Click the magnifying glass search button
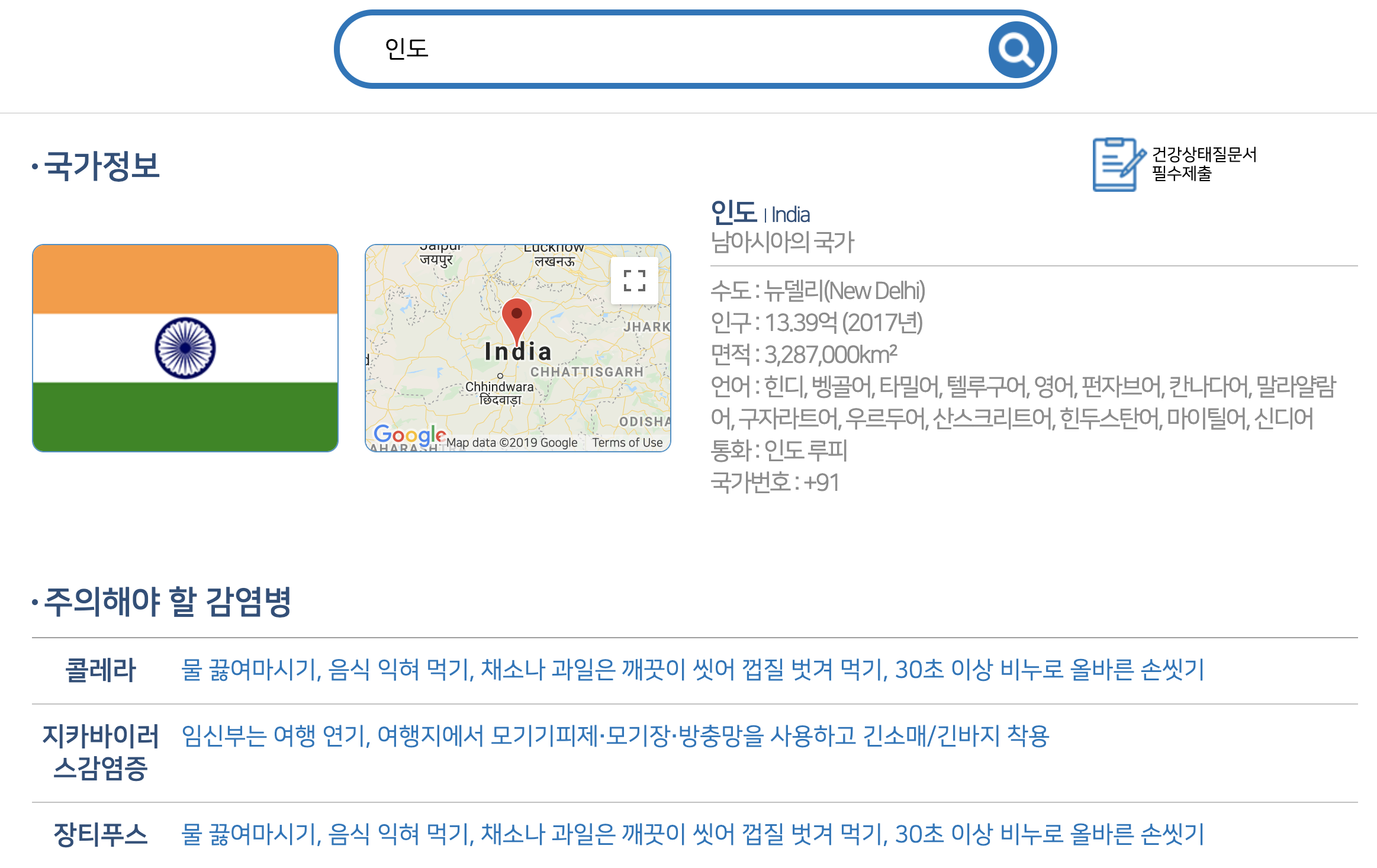Viewport: 1377px width, 868px height. click(x=1016, y=50)
